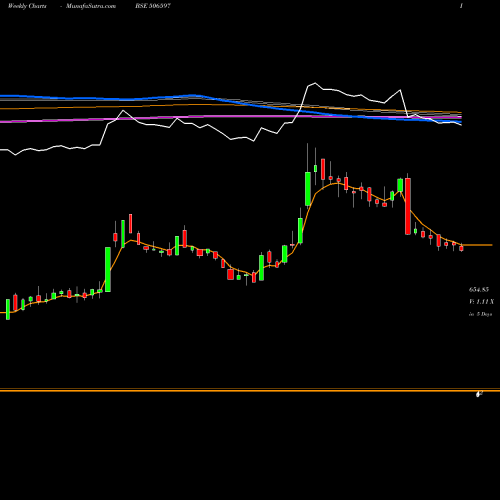Click the tallest green candlestick near the chart high
The height and width of the screenshot is (500, 500).
[x=308, y=189]
